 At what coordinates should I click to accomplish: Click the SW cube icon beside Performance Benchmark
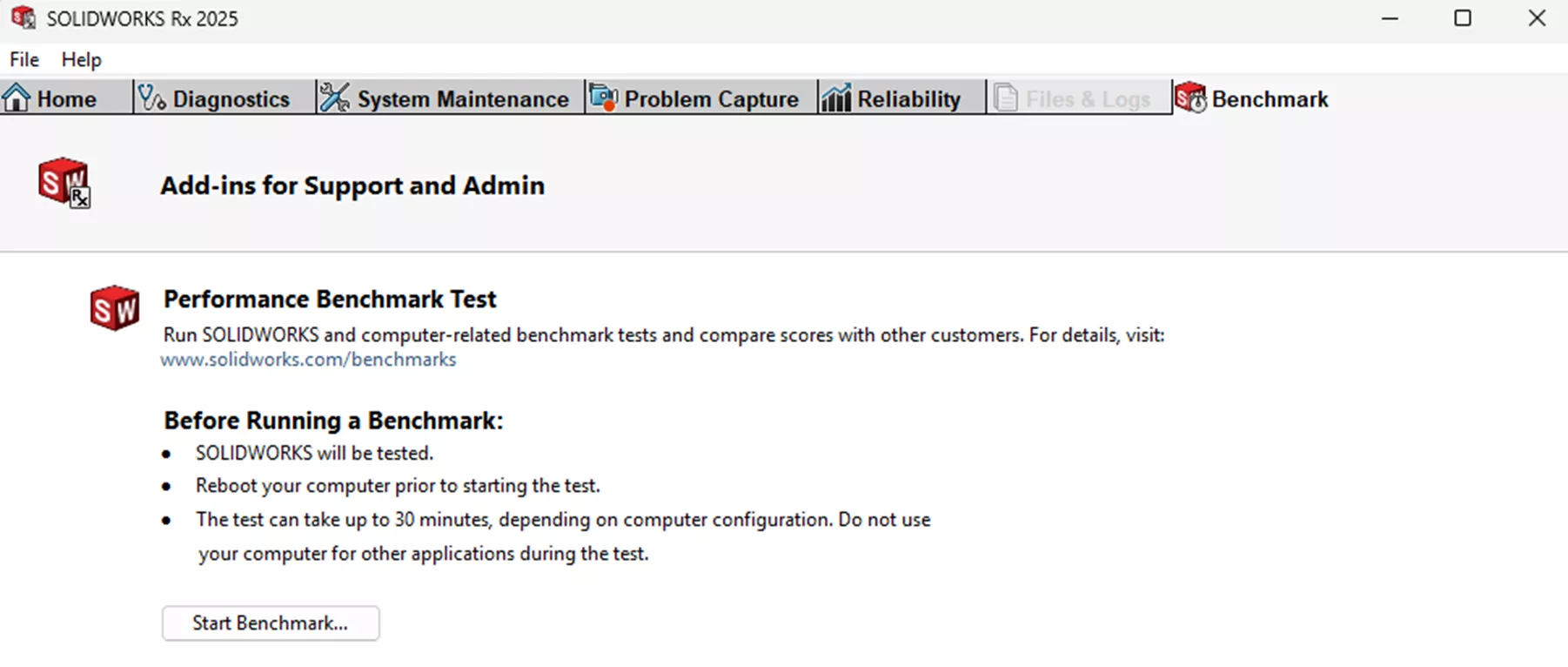coord(114,307)
